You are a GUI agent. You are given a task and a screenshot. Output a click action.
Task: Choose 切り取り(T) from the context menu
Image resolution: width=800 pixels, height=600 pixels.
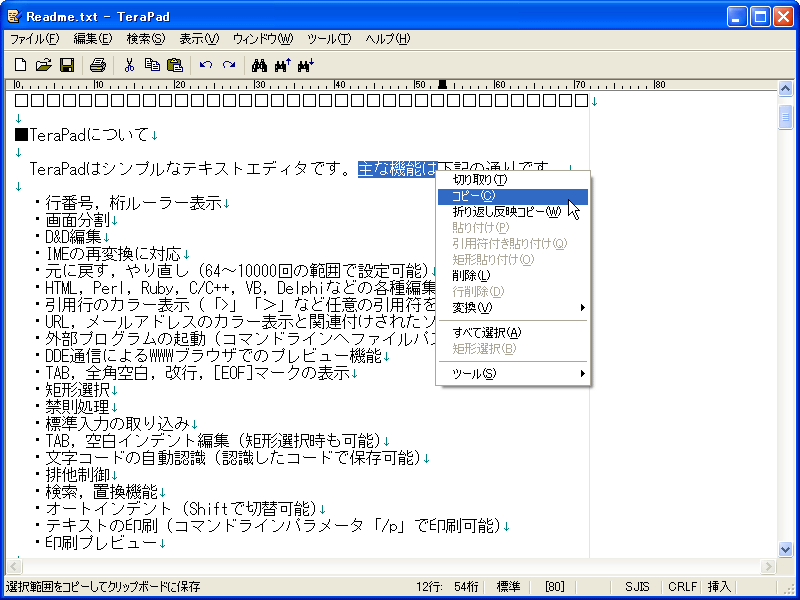(x=513, y=180)
